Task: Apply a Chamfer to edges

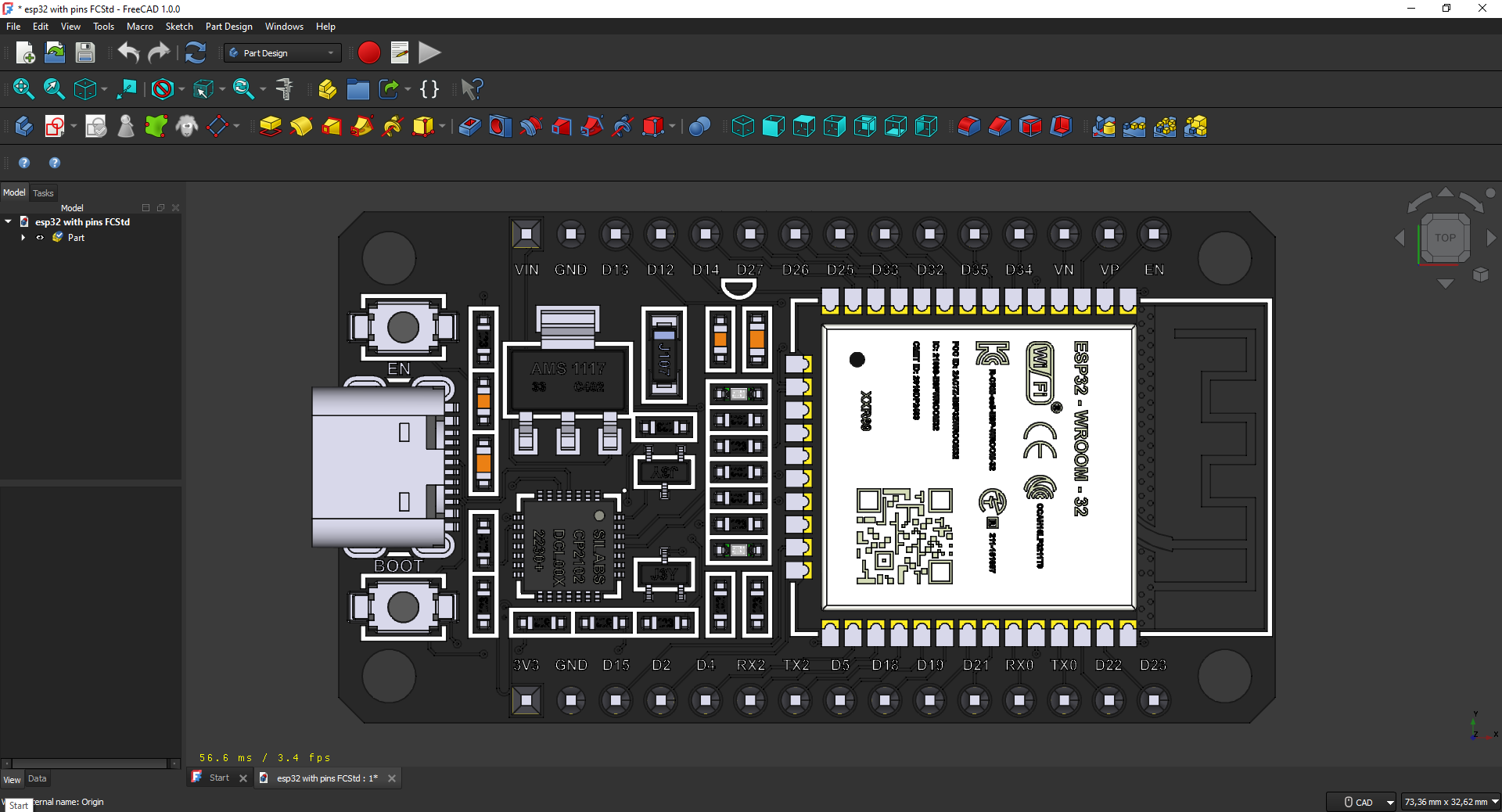Action: click(999, 126)
